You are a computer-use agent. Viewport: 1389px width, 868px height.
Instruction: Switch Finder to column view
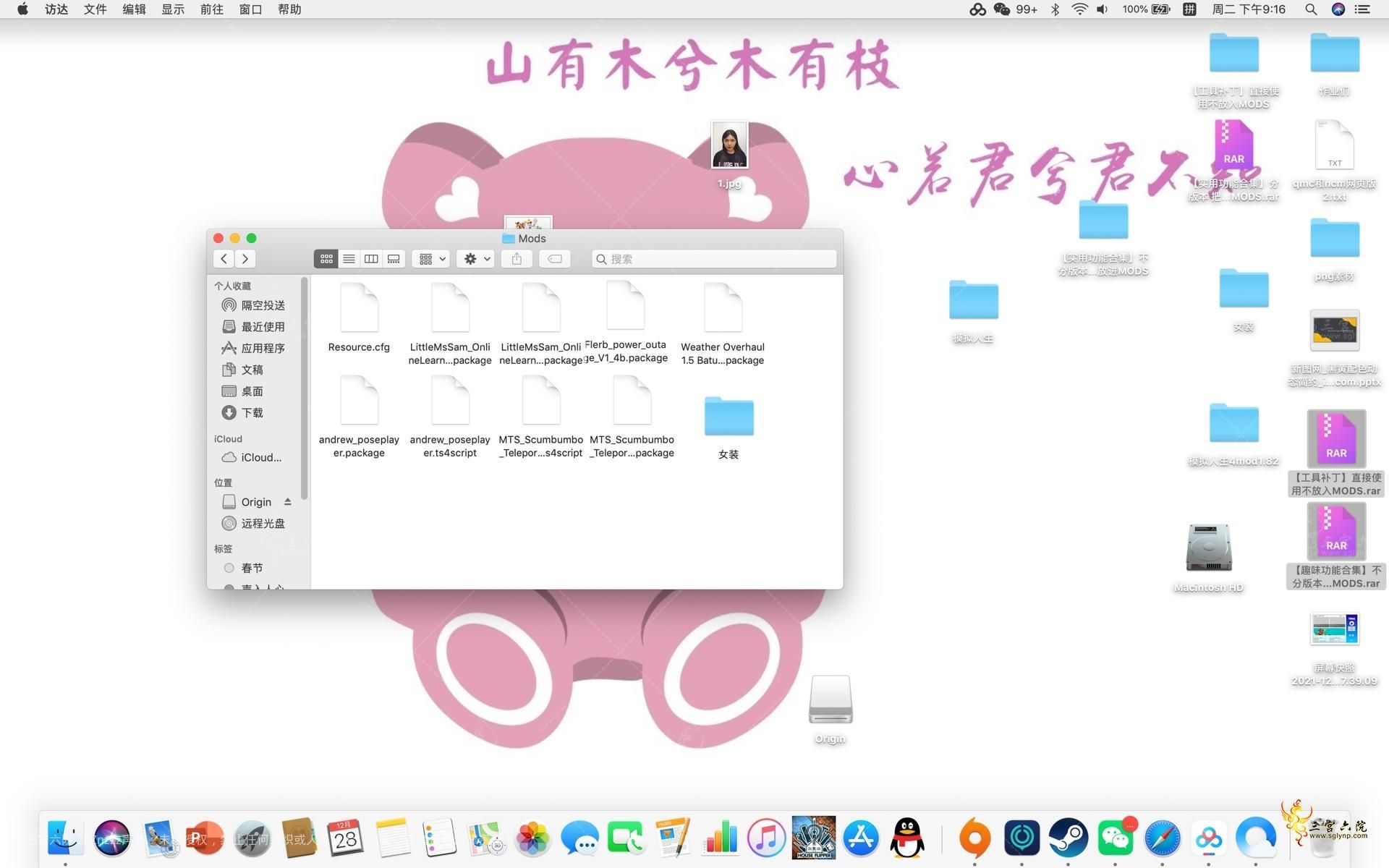(371, 259)
